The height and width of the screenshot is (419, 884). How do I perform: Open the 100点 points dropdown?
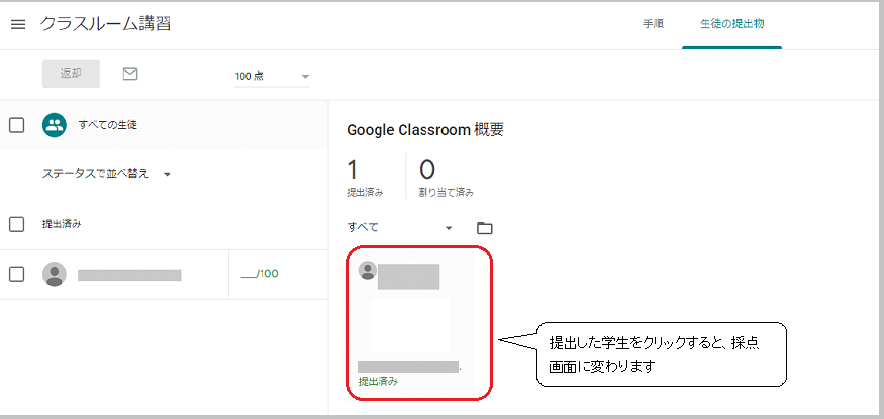(x=272, y=76)
